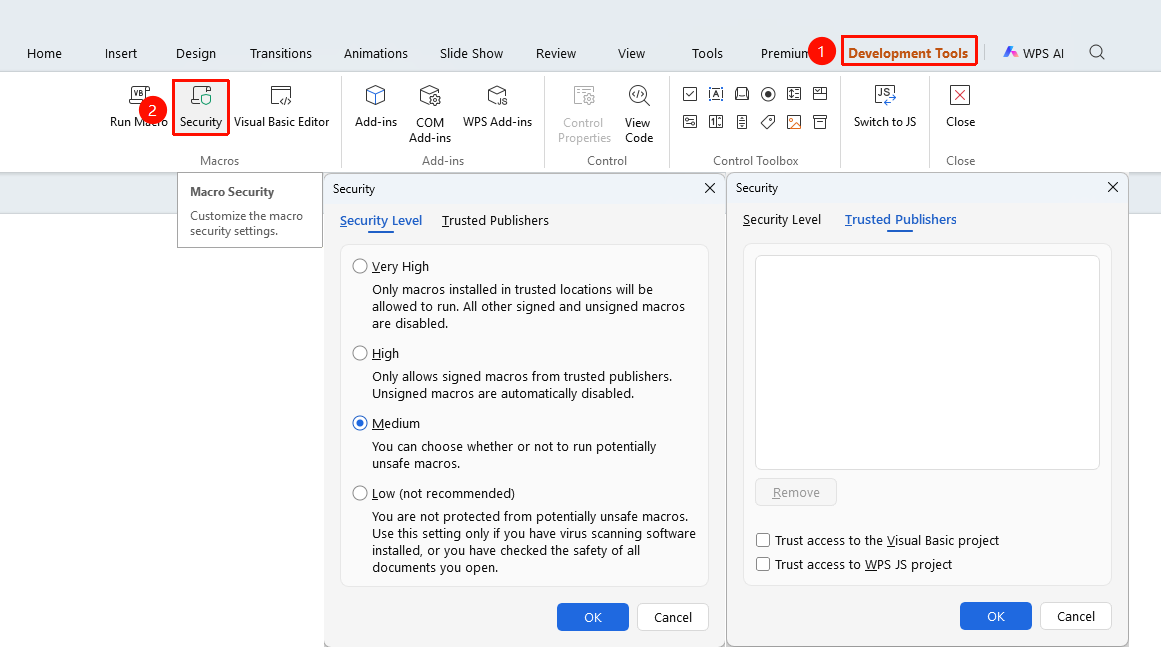
Task: Insert a Check Box control from Control Toolbox
Action: click(x=690, y=94)
